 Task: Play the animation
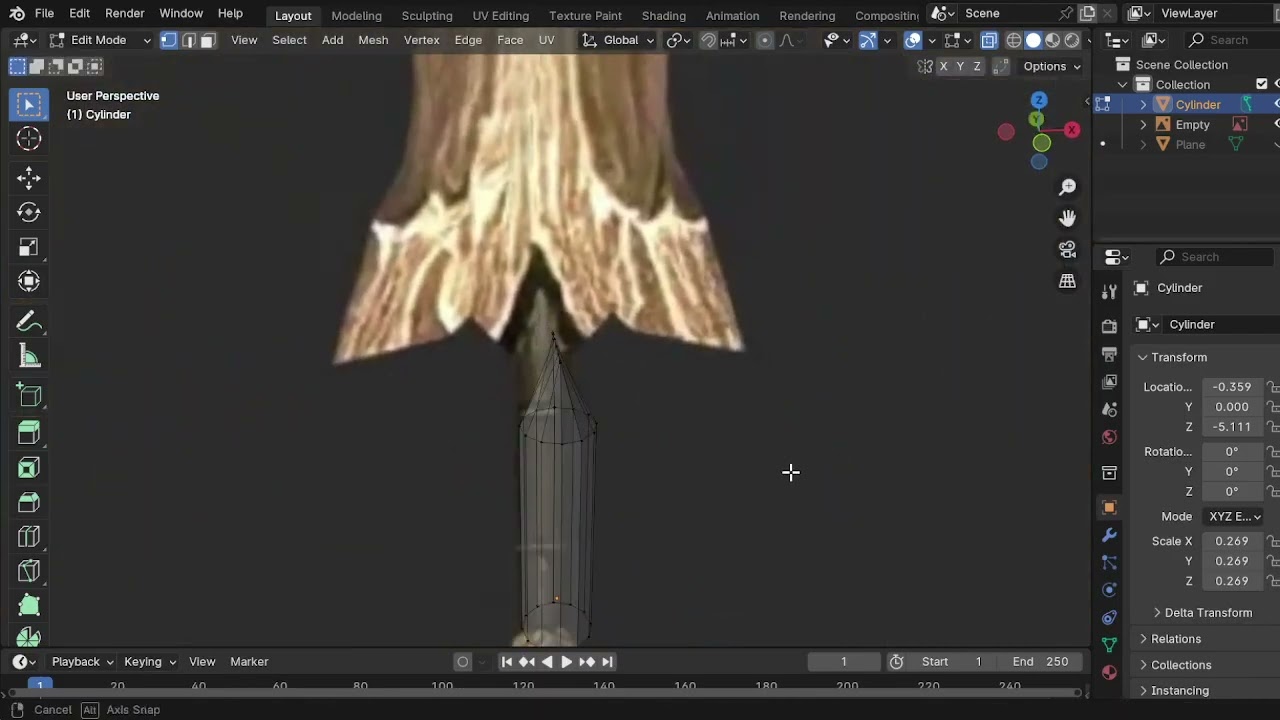click(x=566, y=662)
